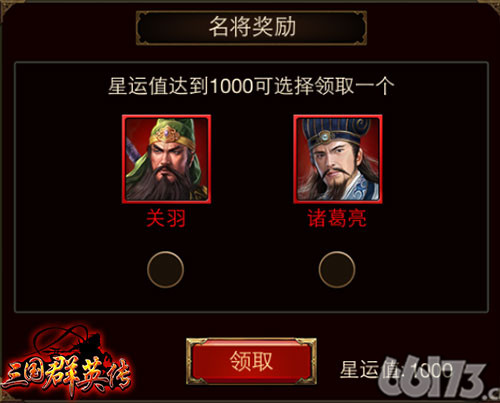Image resolution: width=500 pixels, height=403 pixels.
Task: Choose the radio button under 诸葛亮
Action: coord(337,269)
